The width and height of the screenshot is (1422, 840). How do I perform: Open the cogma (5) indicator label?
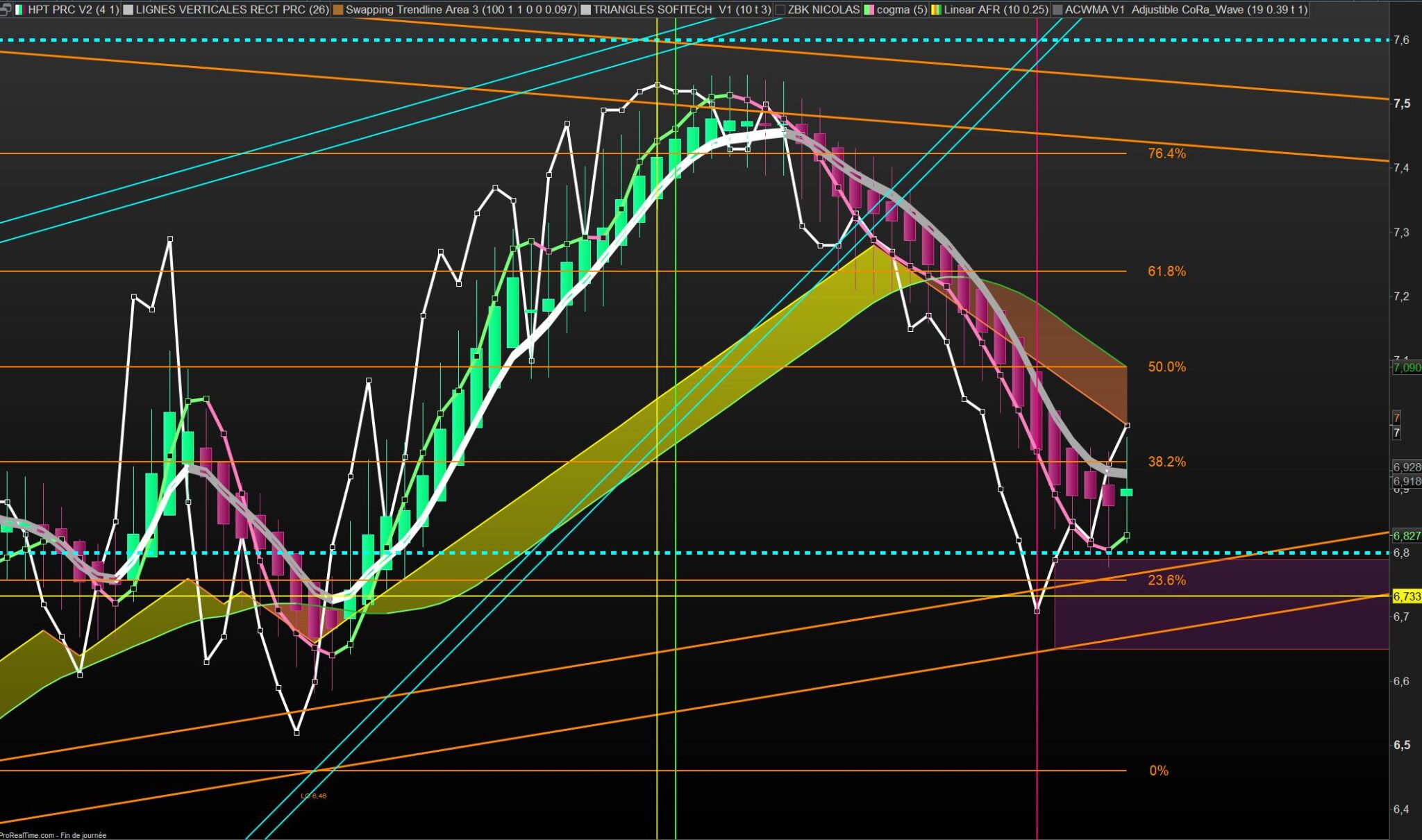click(901, 10)
